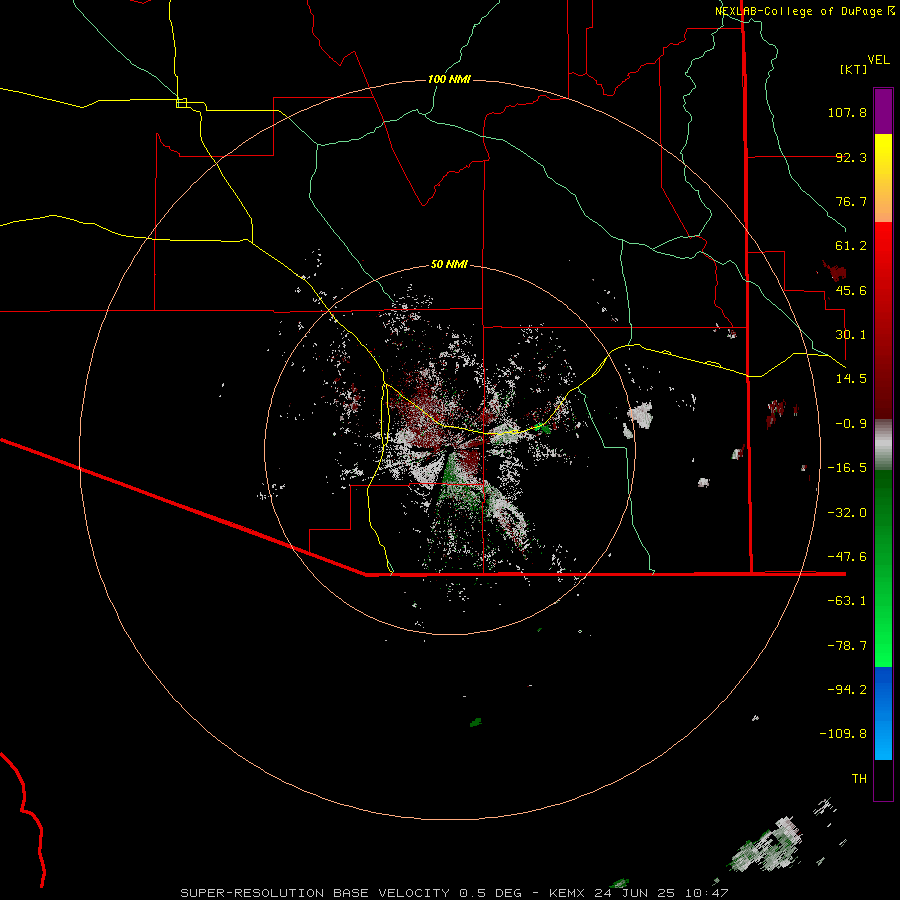The width and height of the screenshot is (900, 900).
Task: Click the 100 NMI range ring label
Action: (x=449, y=79)
